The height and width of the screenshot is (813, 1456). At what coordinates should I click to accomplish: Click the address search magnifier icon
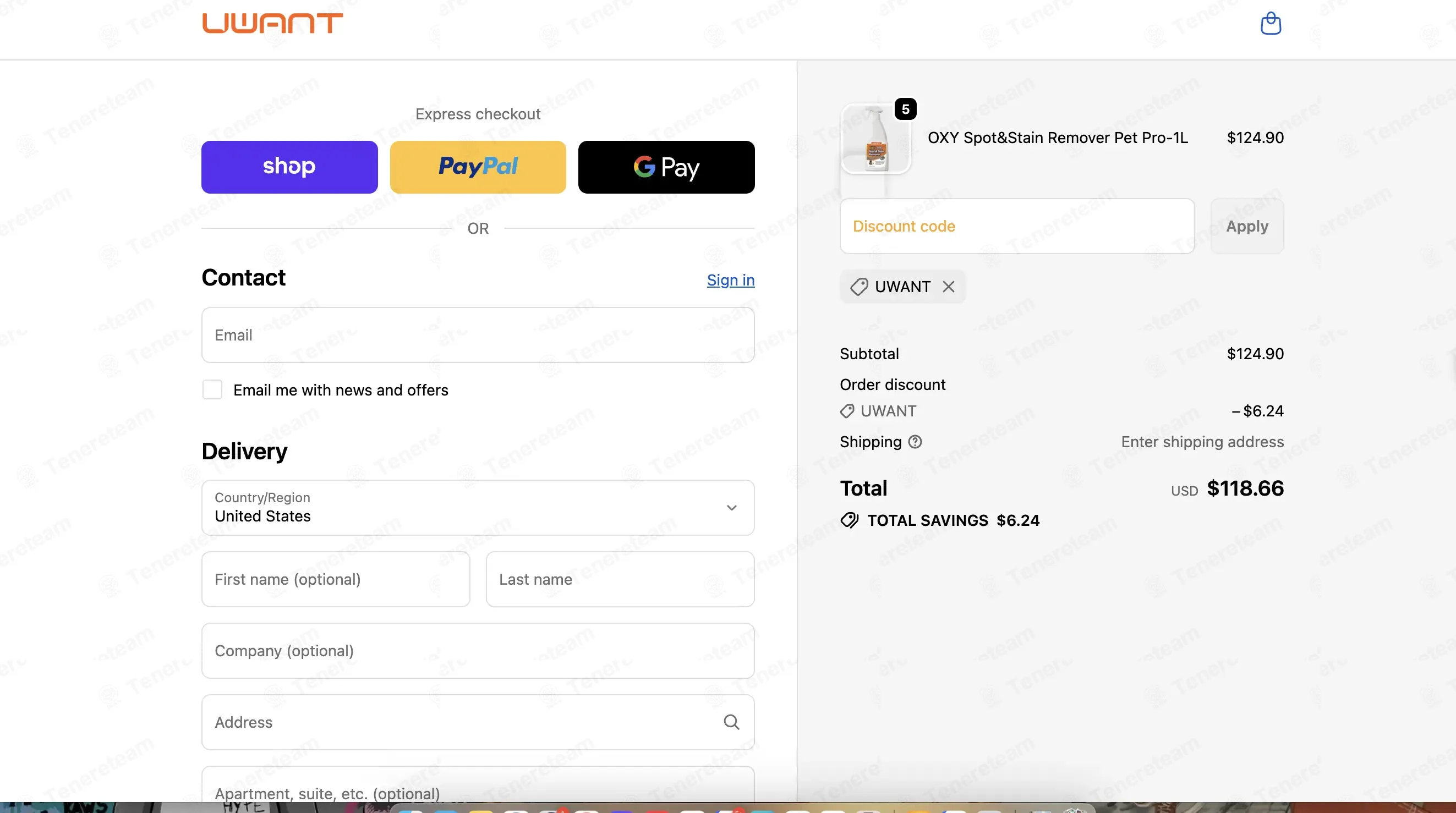(x=731, y=722)
